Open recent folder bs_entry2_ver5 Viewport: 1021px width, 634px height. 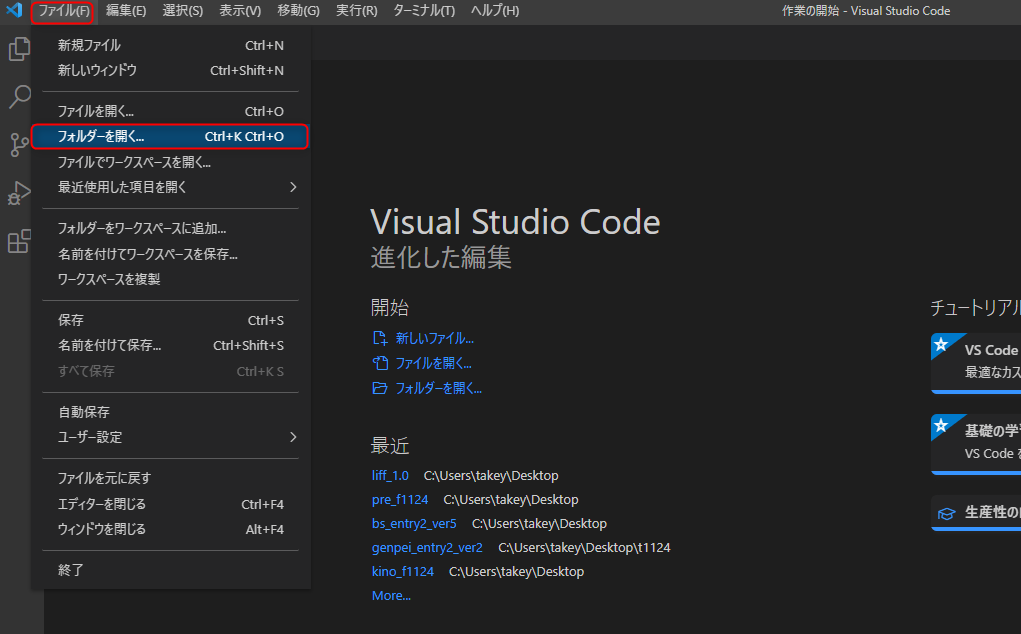(x=414, y=524)
